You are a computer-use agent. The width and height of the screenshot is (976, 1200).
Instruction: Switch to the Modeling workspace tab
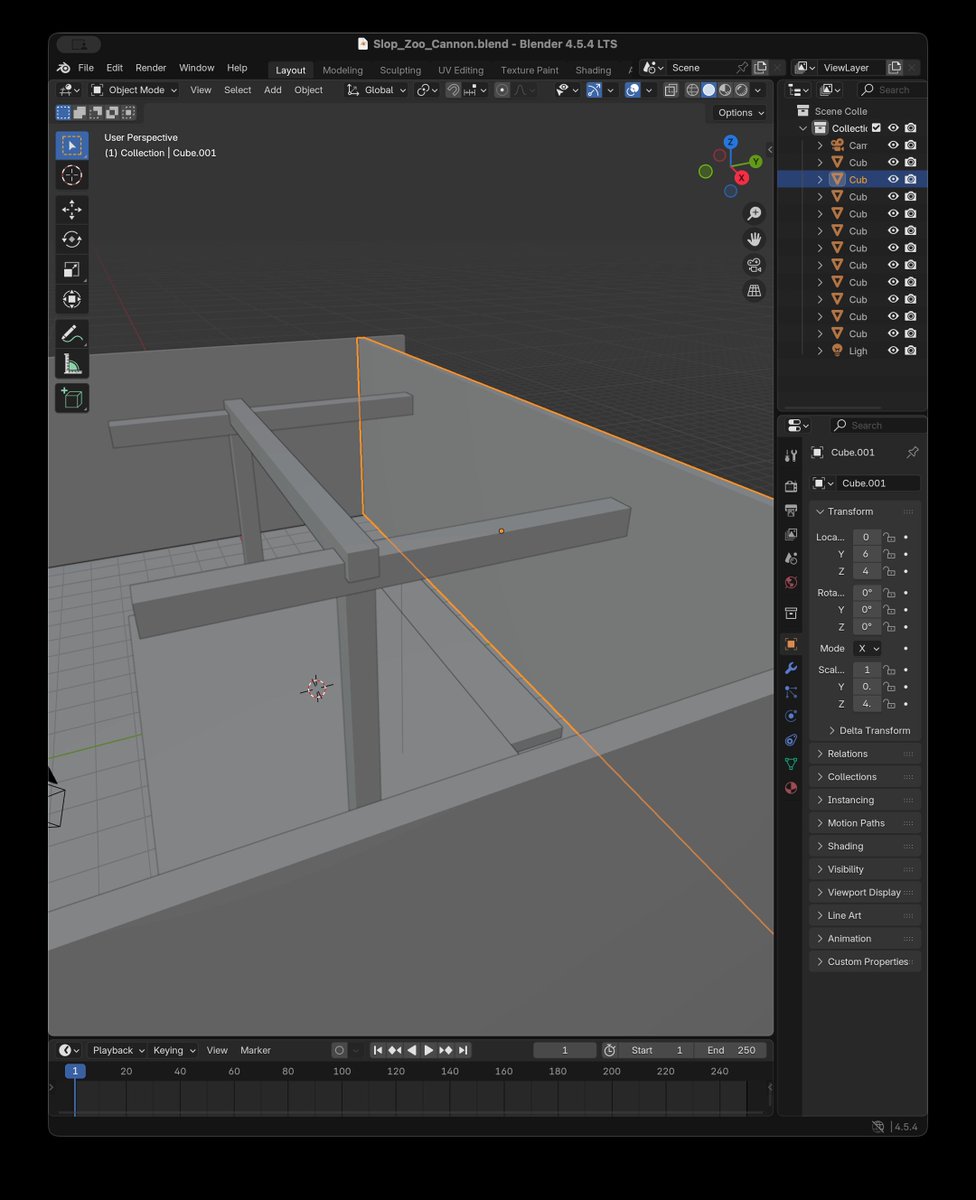343,70
